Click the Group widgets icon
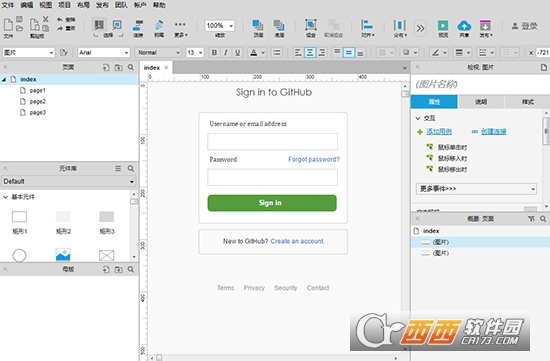Screen dimensions: 550x361 point(311,25)
